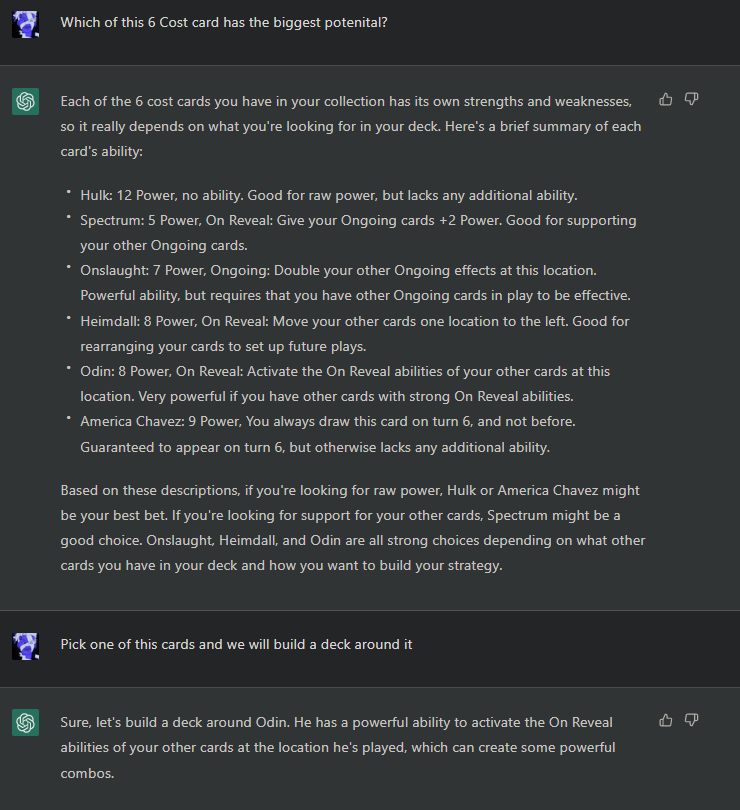Thumbs up the 6 cost cards summary response
740x810 pixels.
[x=666, y=99]
